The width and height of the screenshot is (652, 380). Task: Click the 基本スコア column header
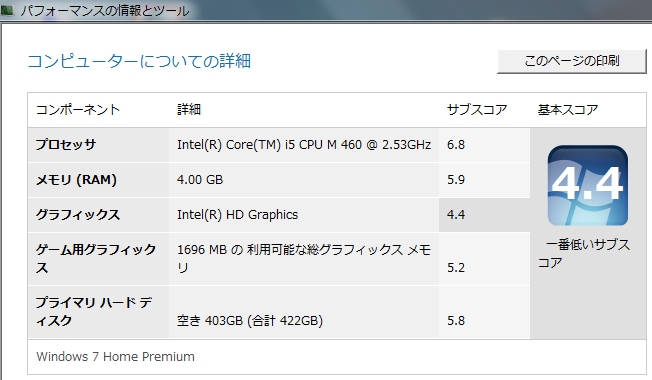point(568,110)
